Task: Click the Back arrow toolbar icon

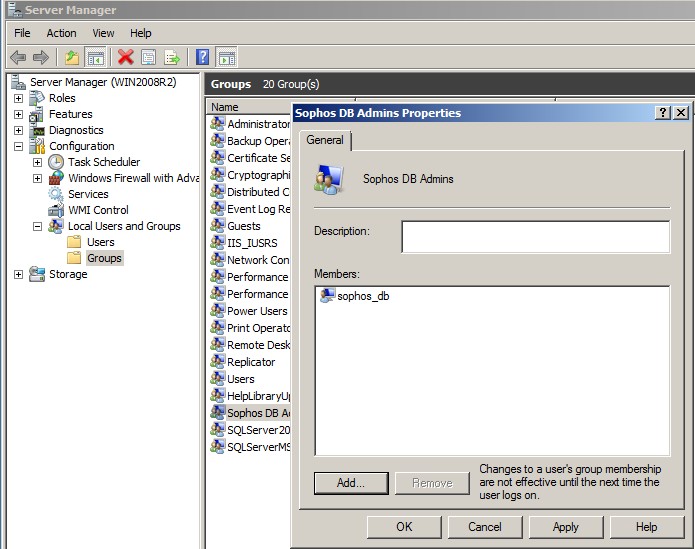Action: point(18,57)
